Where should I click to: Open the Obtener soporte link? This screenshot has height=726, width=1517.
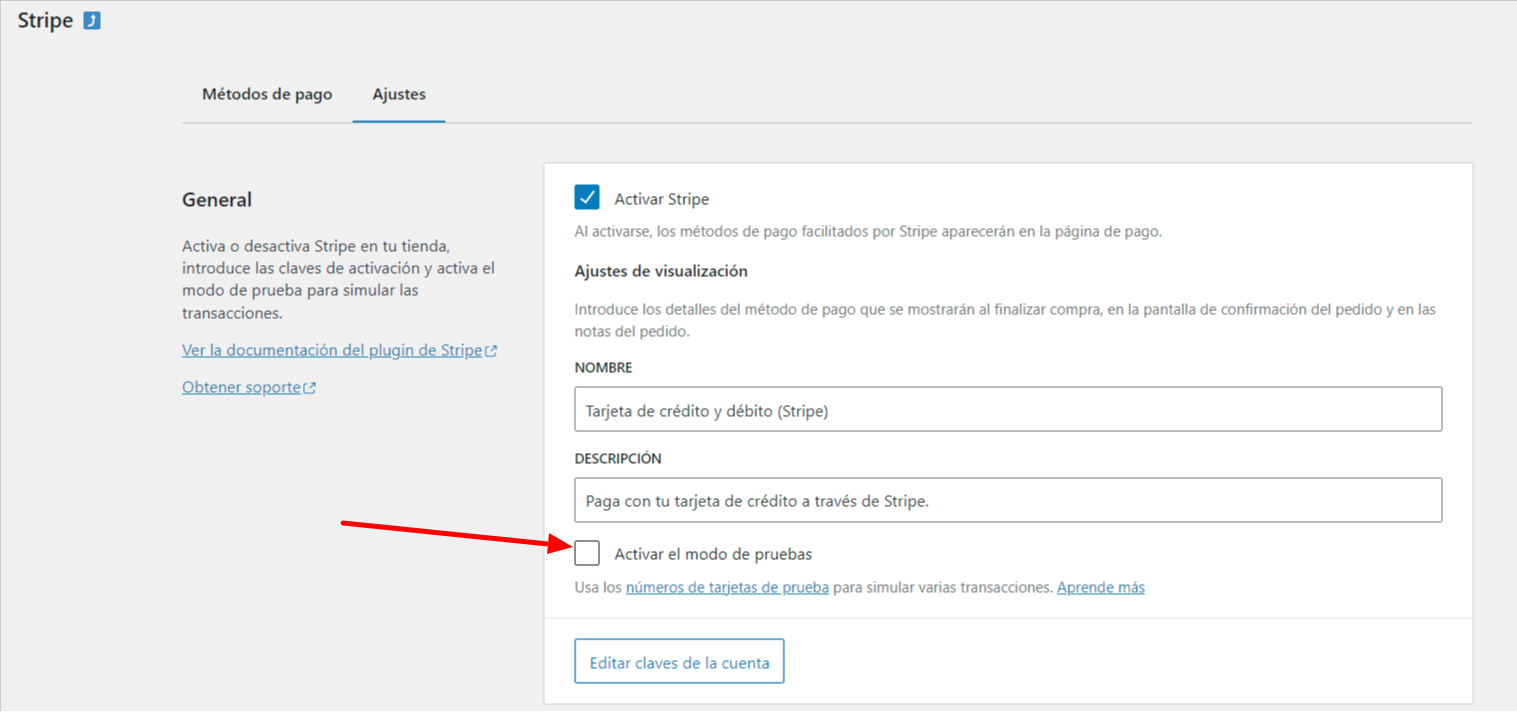click(x=249, y=387)
